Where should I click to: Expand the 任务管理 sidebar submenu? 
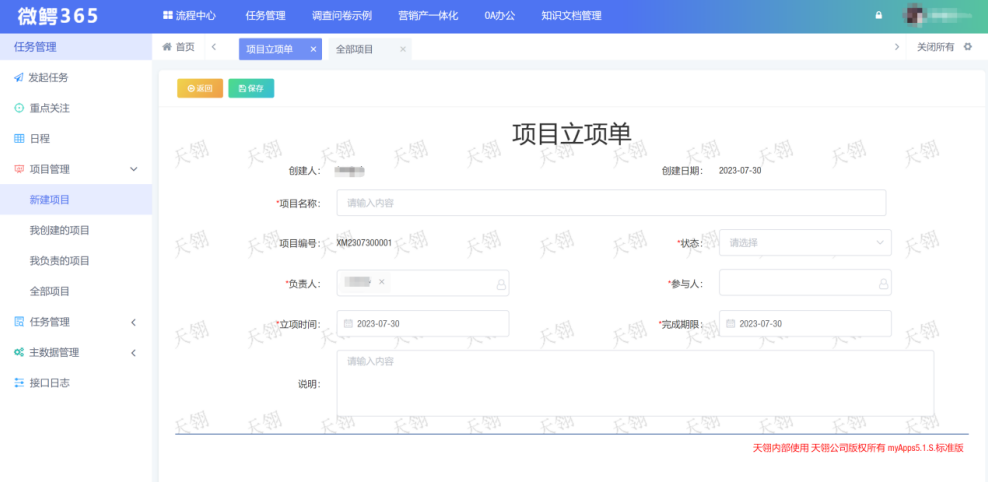134,322
